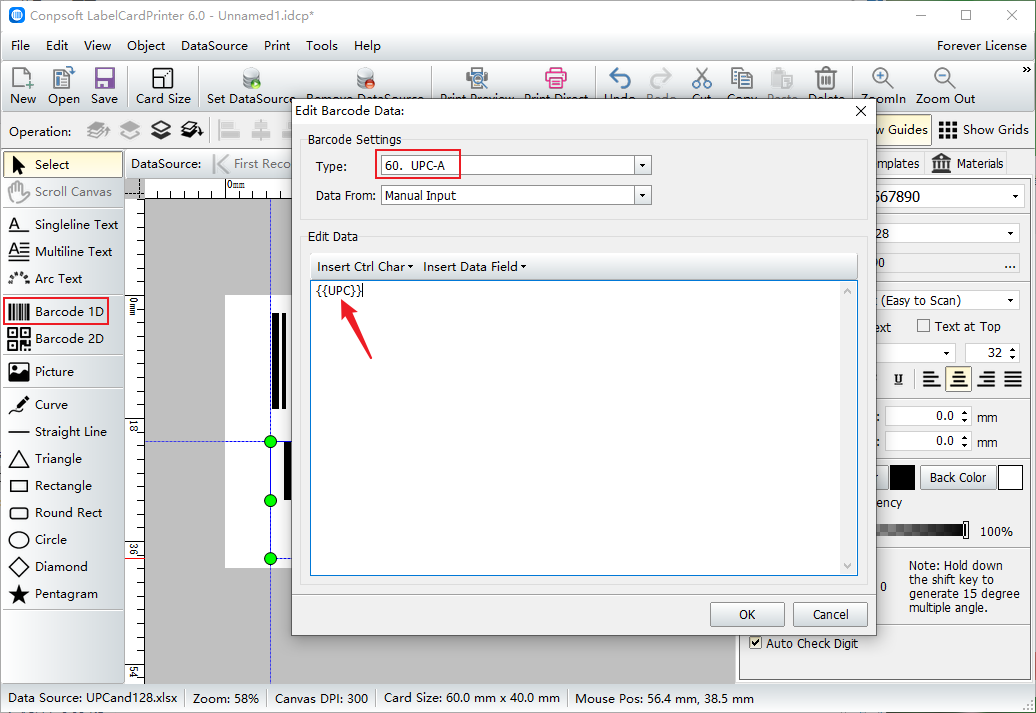Set barcode text alignment to justified

(x=1013, y=379)
